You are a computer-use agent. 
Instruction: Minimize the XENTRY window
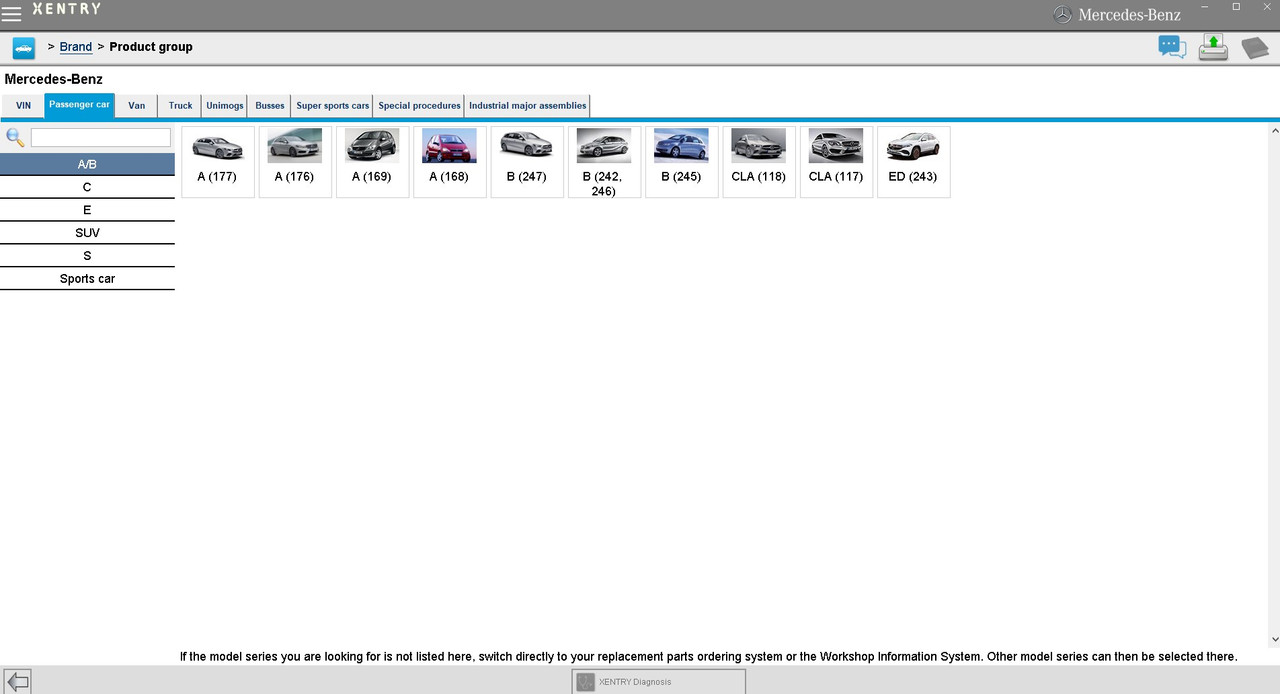[1204, 8]
